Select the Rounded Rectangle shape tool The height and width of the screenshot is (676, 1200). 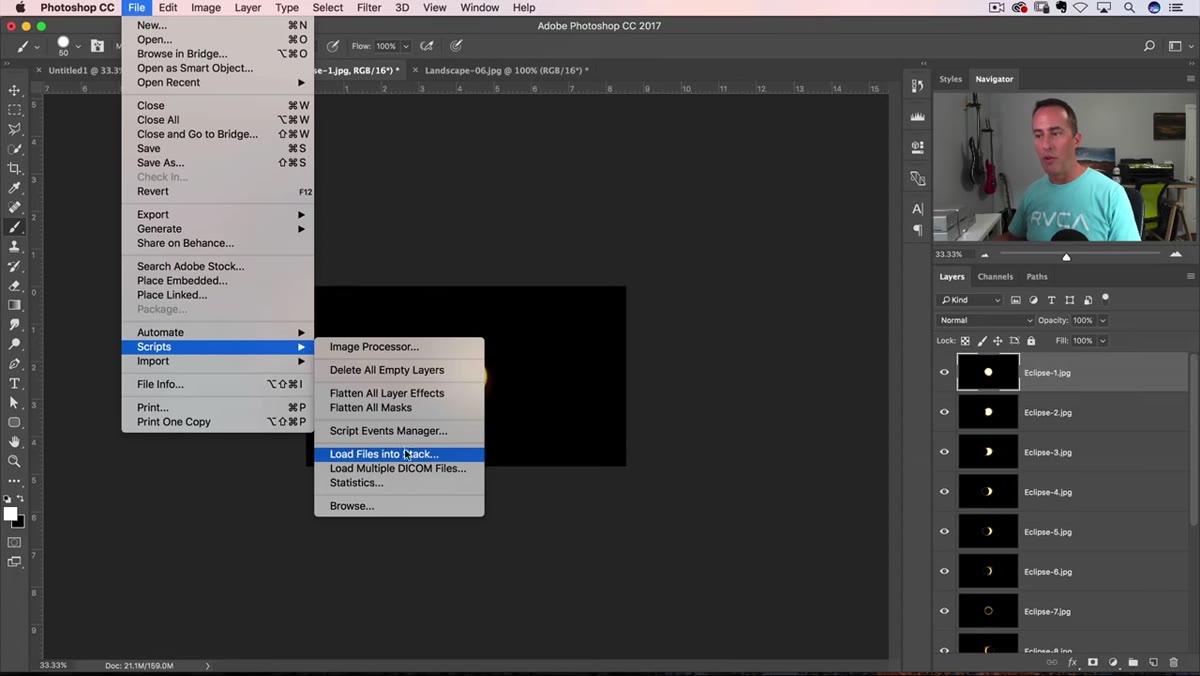[x=14, y=422]
